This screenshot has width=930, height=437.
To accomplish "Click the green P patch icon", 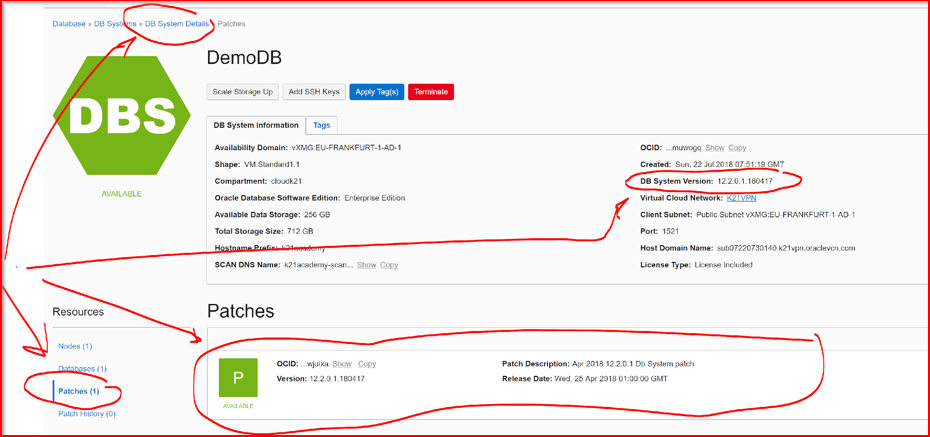I will [x=238, y=378].
